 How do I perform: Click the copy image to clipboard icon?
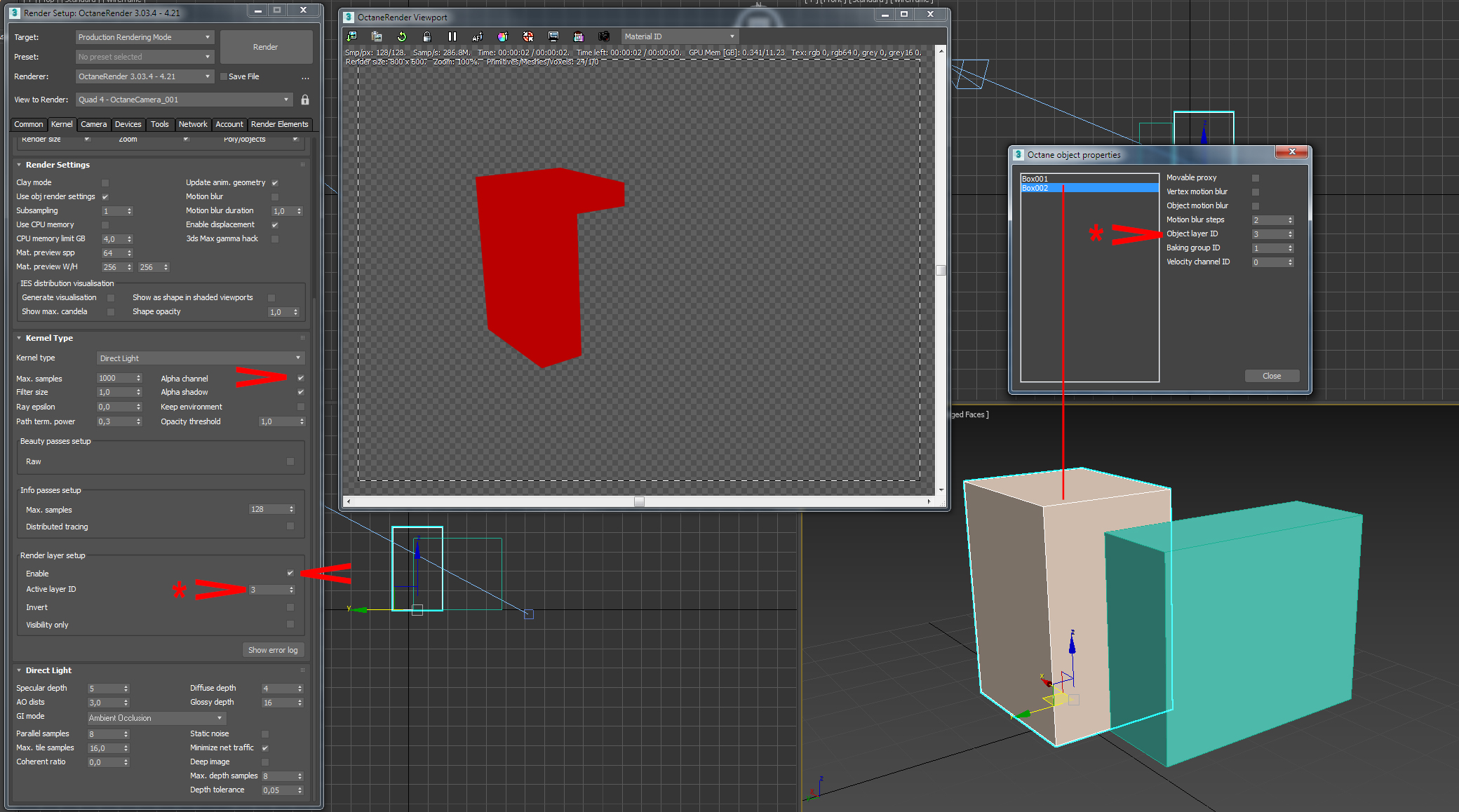pos(377,36)
